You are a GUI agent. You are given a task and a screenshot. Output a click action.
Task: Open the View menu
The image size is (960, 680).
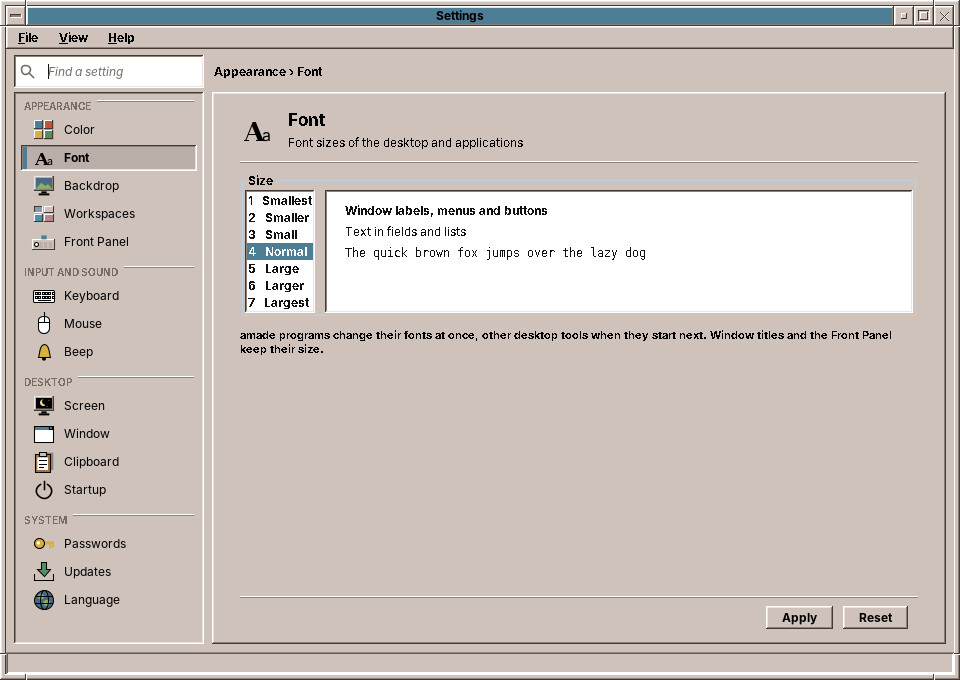[73, 38]
